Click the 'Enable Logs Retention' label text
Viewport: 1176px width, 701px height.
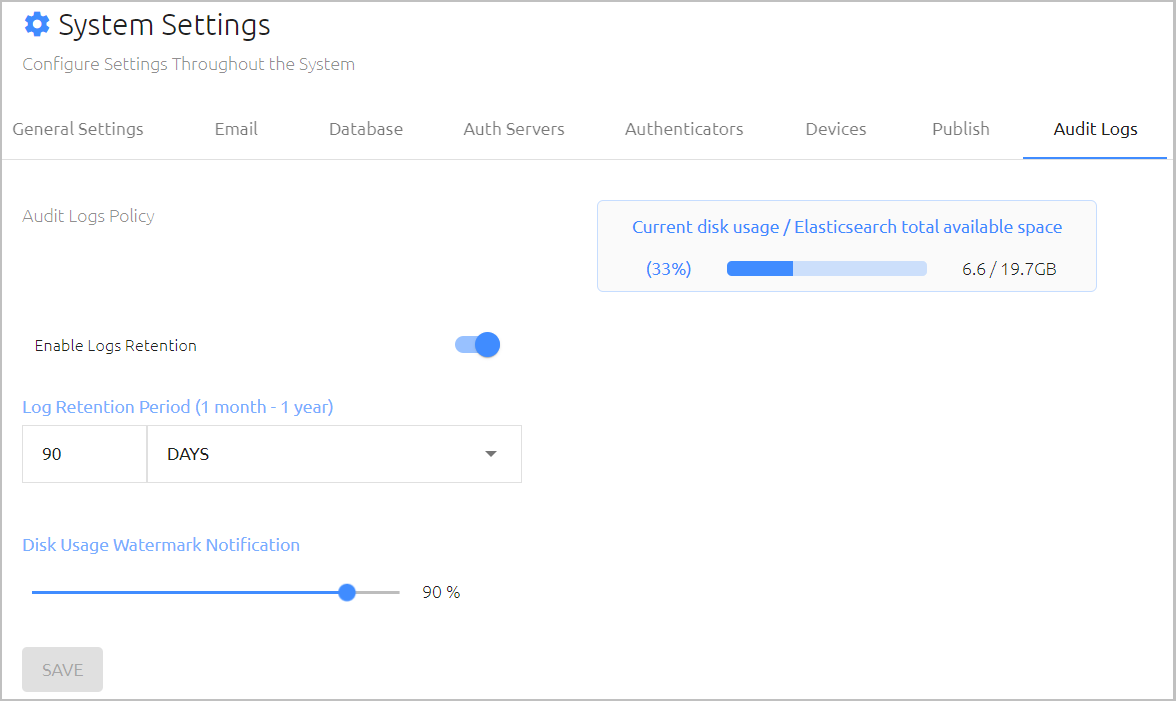click(116, 346)
